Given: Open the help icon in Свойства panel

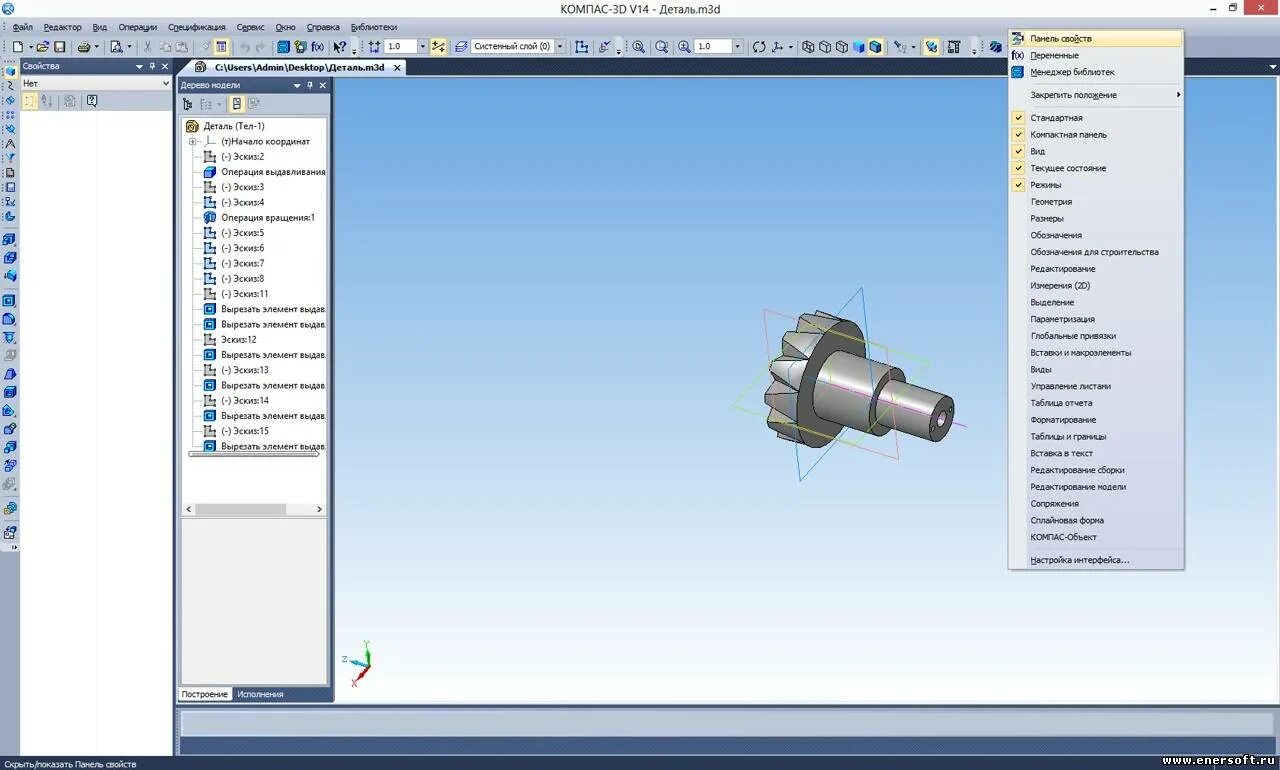Looking at the screenshot, I should [x=92, y=101].
